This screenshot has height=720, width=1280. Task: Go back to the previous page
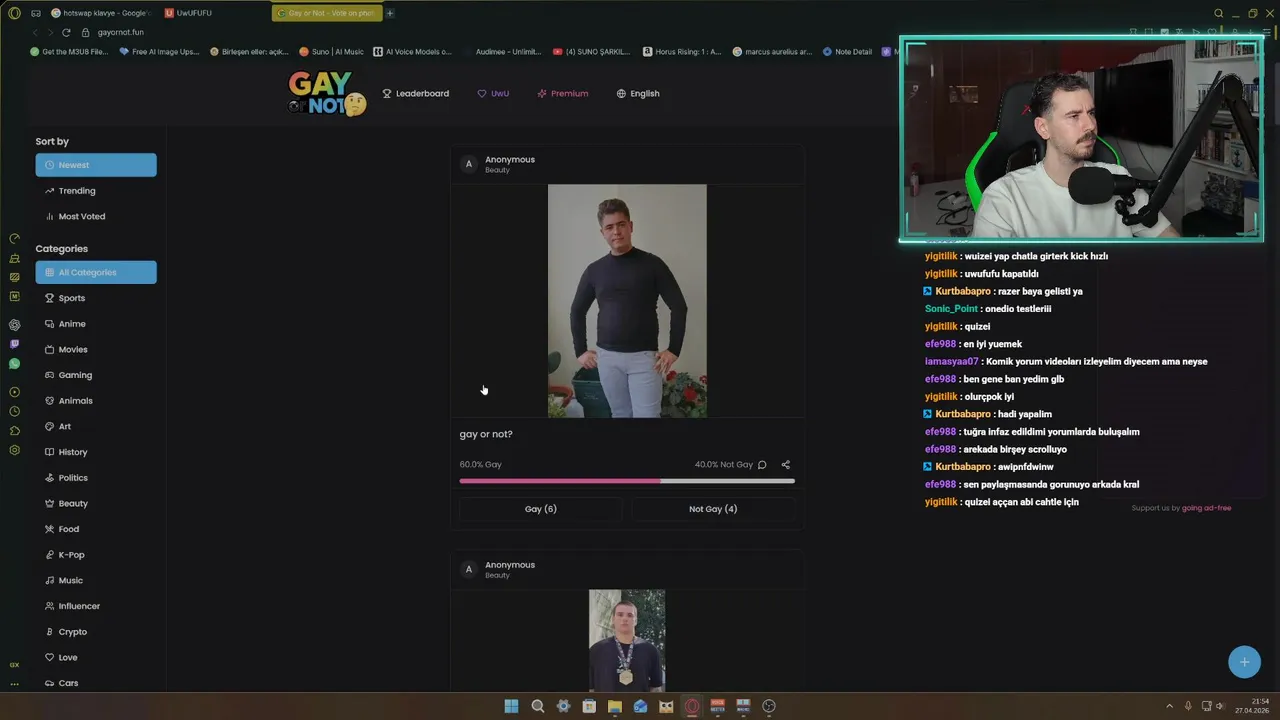(35, 32)
